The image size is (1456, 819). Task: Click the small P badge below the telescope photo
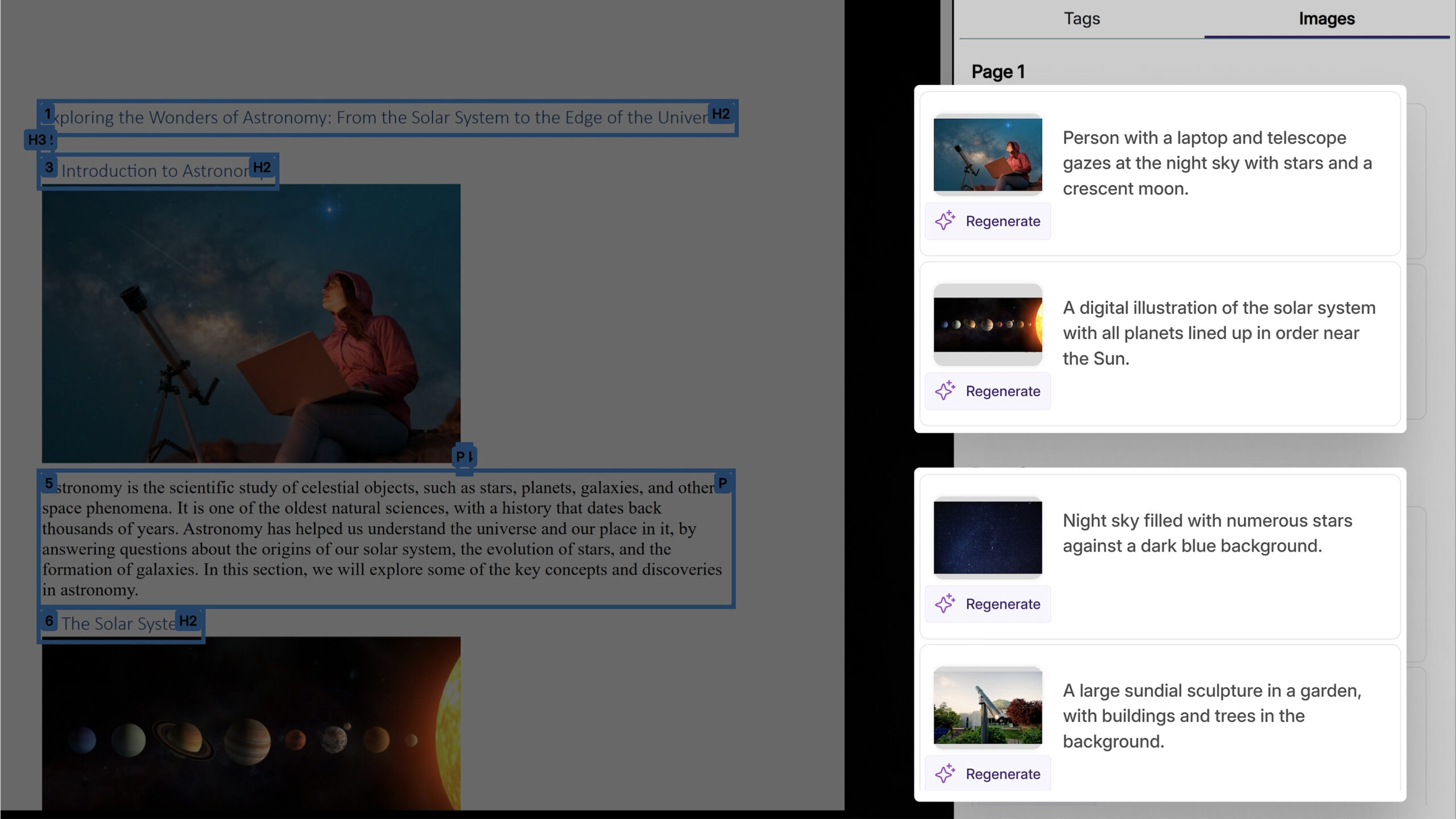[x=464, y=456]
